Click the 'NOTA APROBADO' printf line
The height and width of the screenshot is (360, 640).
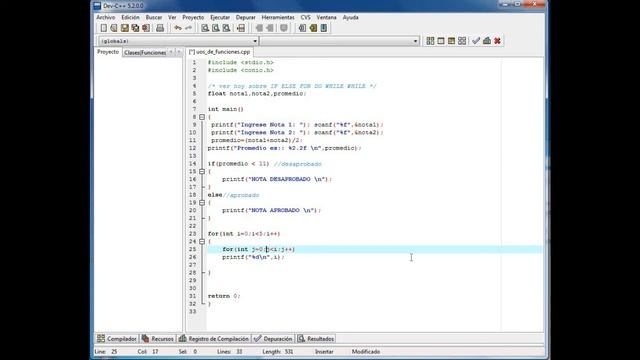(271, 211)
